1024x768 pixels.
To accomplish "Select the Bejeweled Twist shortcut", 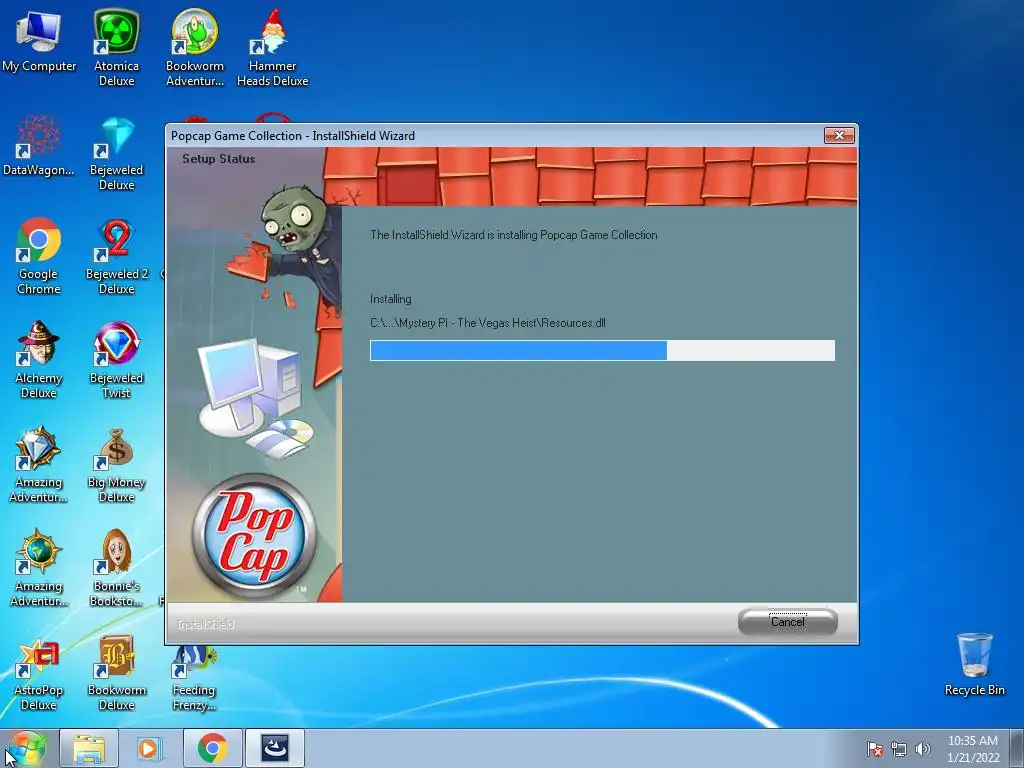I will pos(116,360).
